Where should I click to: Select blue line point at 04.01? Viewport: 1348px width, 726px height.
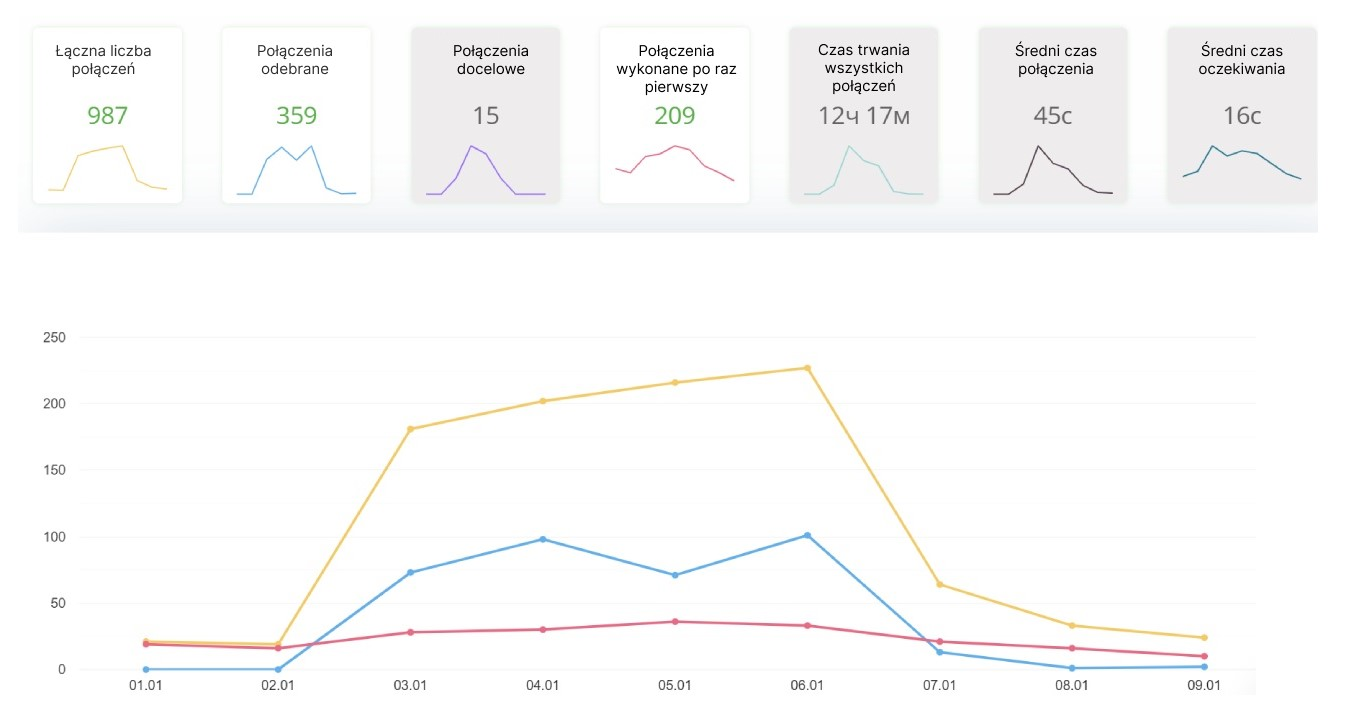543,539
